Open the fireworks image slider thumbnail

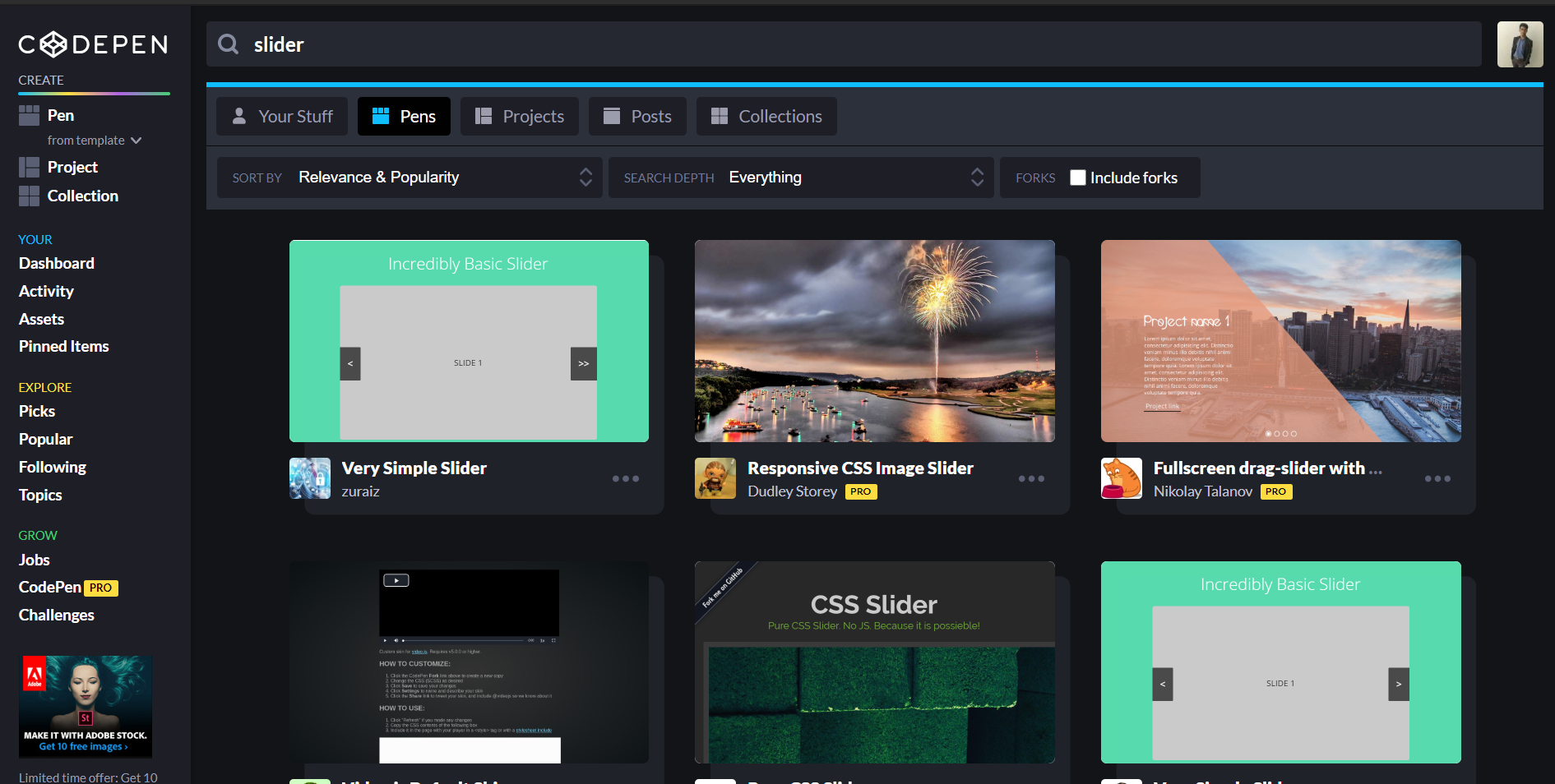click(x=874, y=341)
